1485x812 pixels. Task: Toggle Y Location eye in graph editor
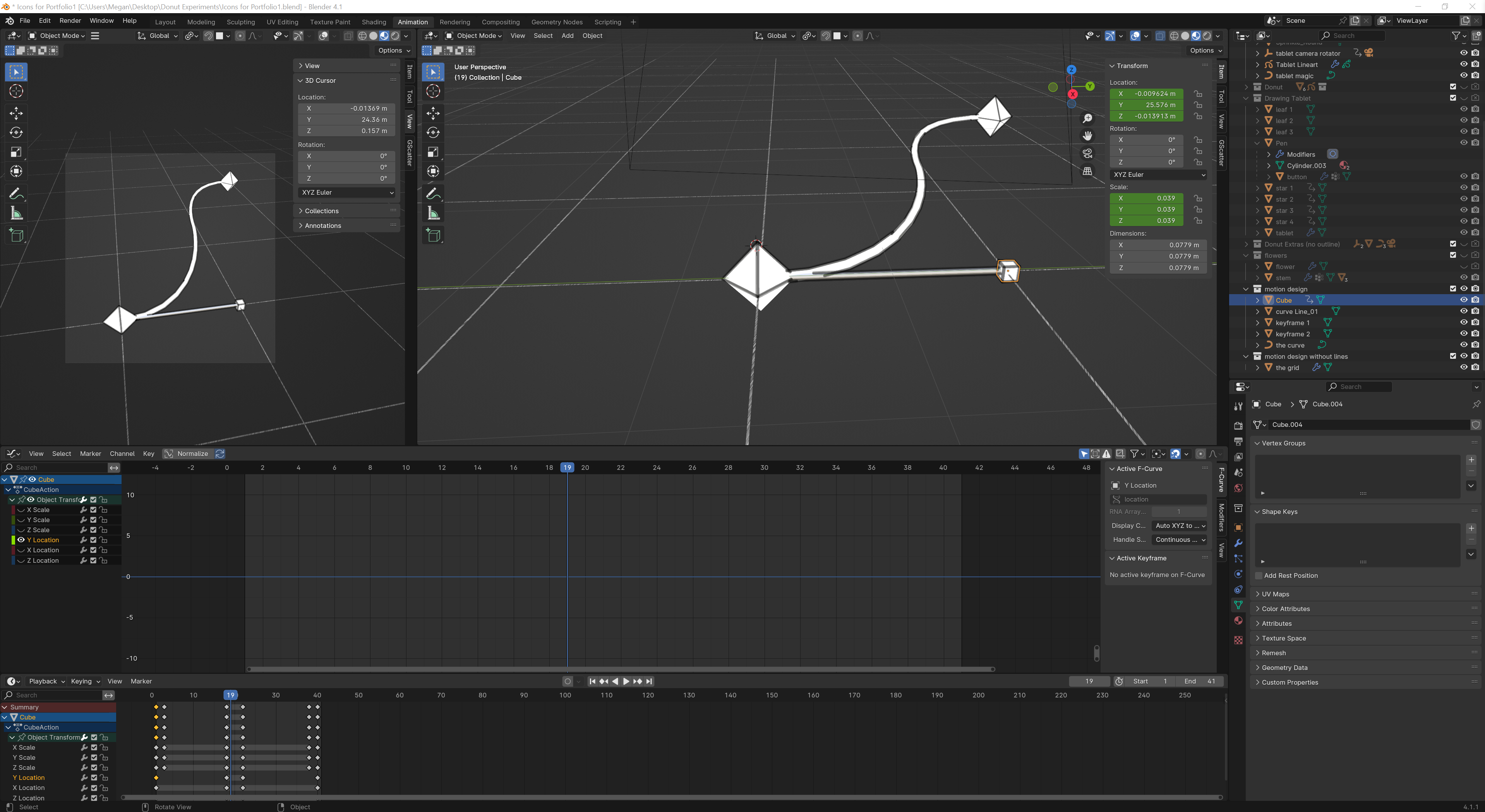21,540
